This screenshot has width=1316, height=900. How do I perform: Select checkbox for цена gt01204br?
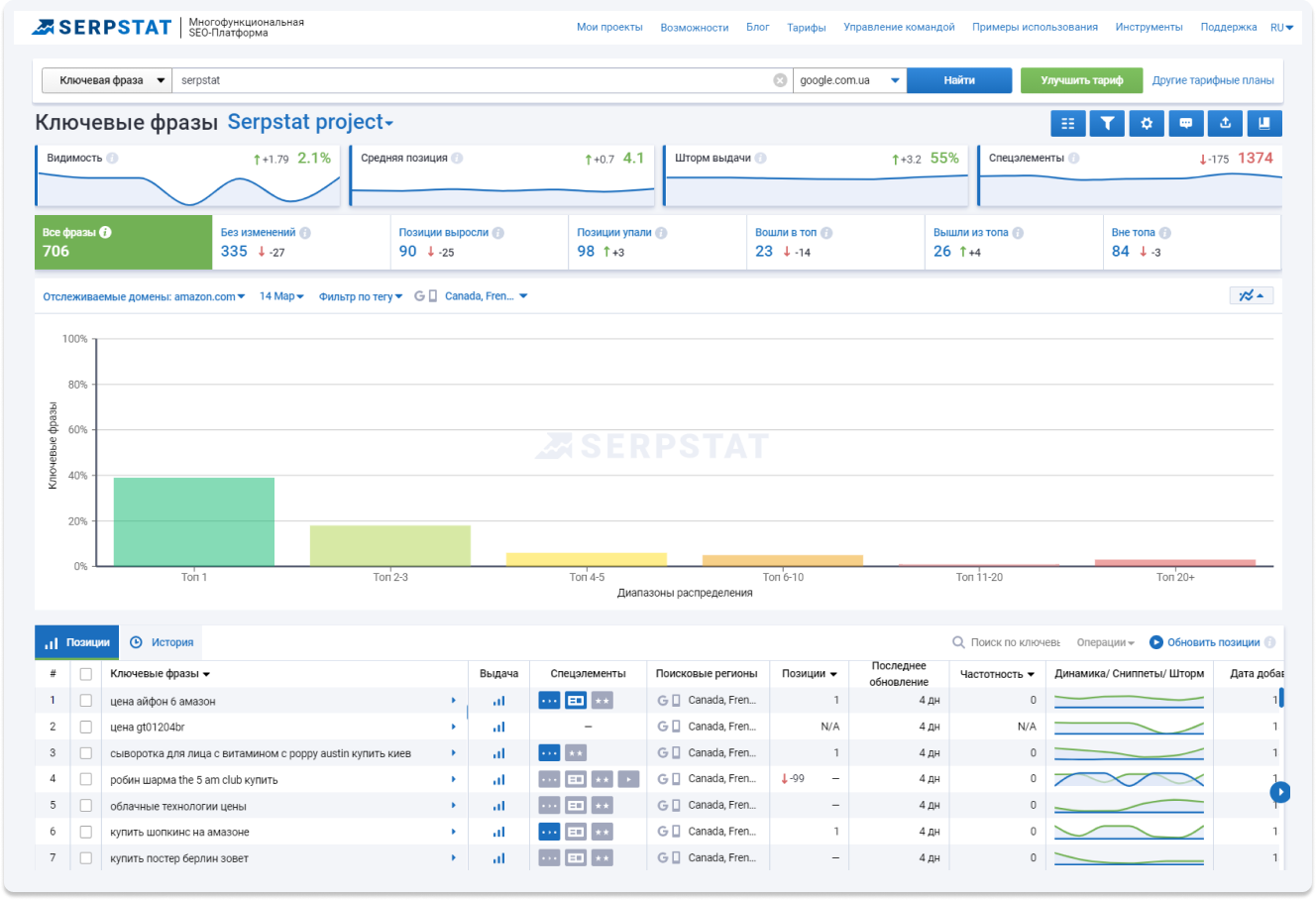coord(86,727)
